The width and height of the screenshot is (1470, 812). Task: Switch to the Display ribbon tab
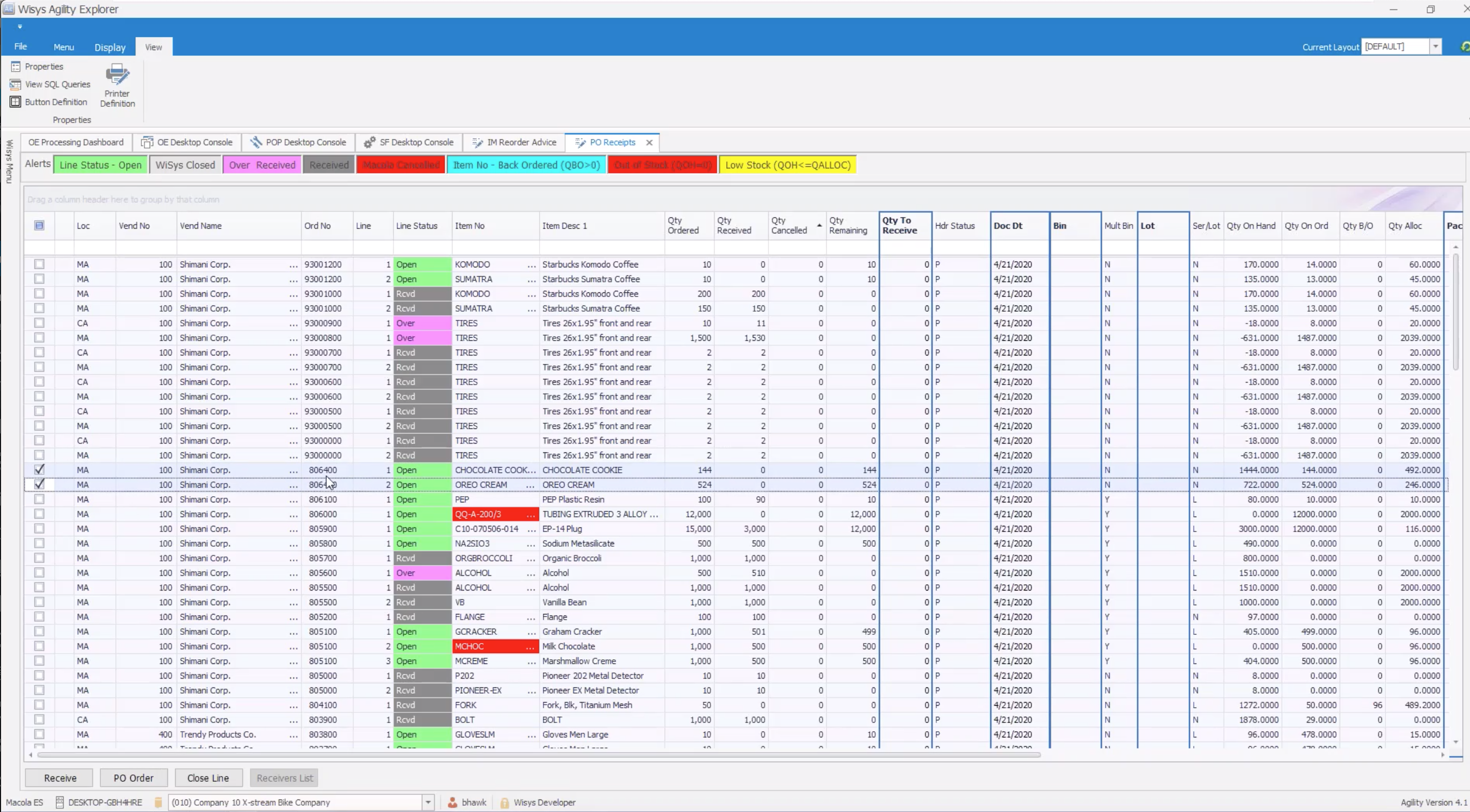(109, 47)
